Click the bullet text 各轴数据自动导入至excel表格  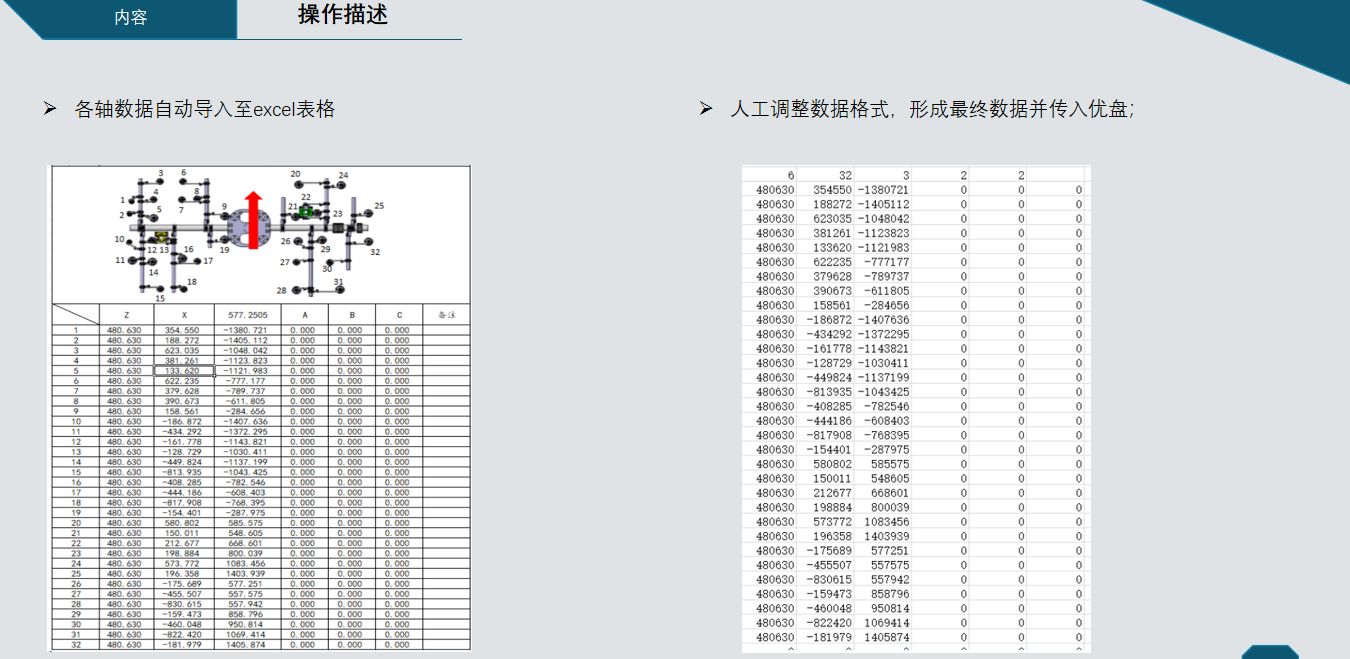(x=205, y=110)
